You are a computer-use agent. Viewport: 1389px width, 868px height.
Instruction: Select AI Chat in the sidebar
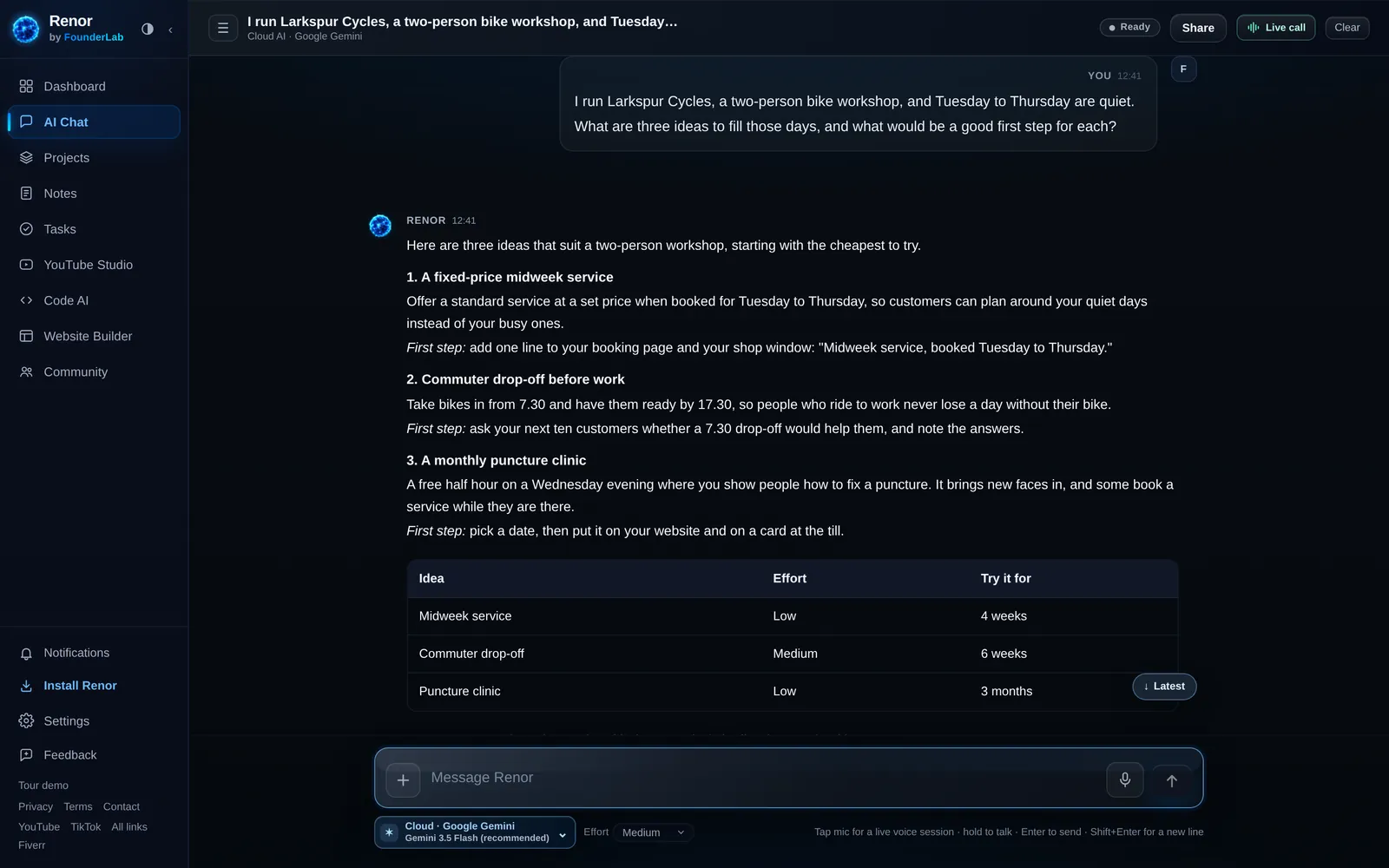point(94,122)
